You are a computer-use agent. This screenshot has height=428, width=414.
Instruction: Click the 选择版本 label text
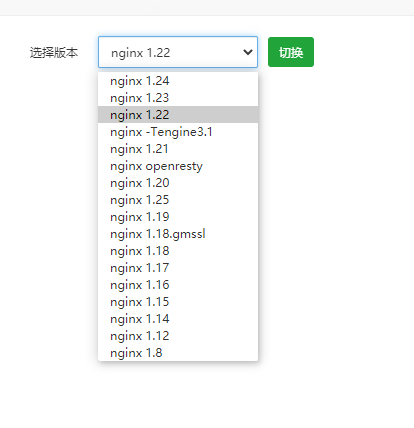point(54,53)
